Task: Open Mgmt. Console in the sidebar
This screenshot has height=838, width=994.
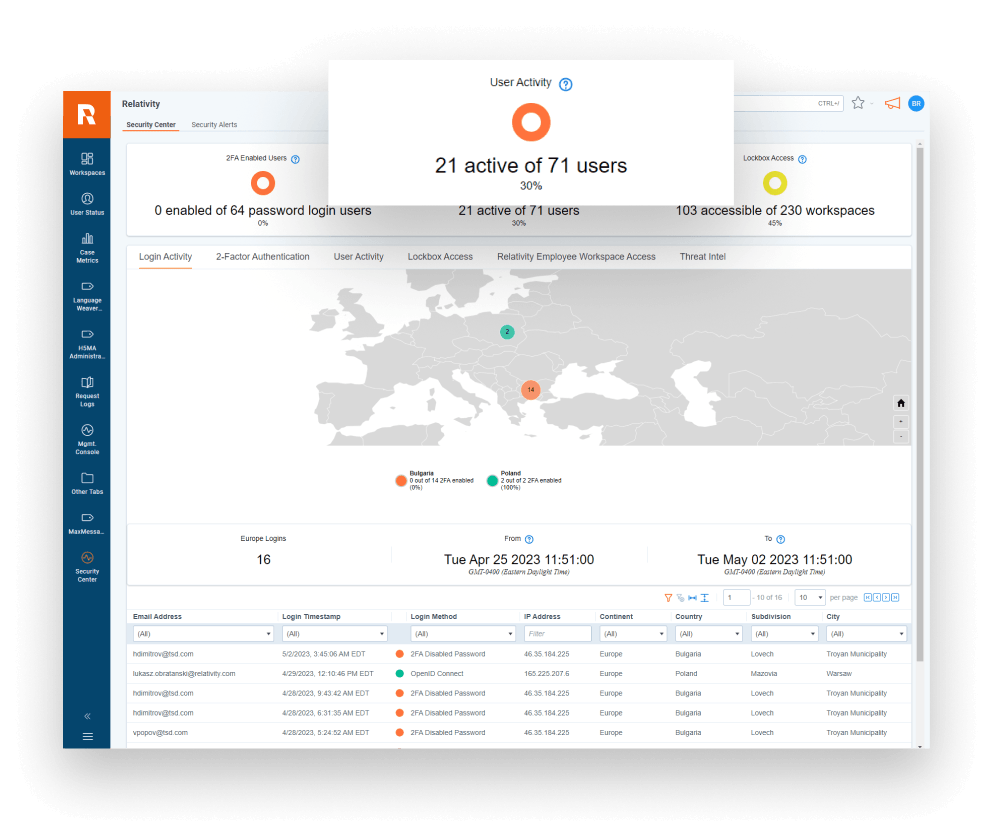Action: (87, 439)
